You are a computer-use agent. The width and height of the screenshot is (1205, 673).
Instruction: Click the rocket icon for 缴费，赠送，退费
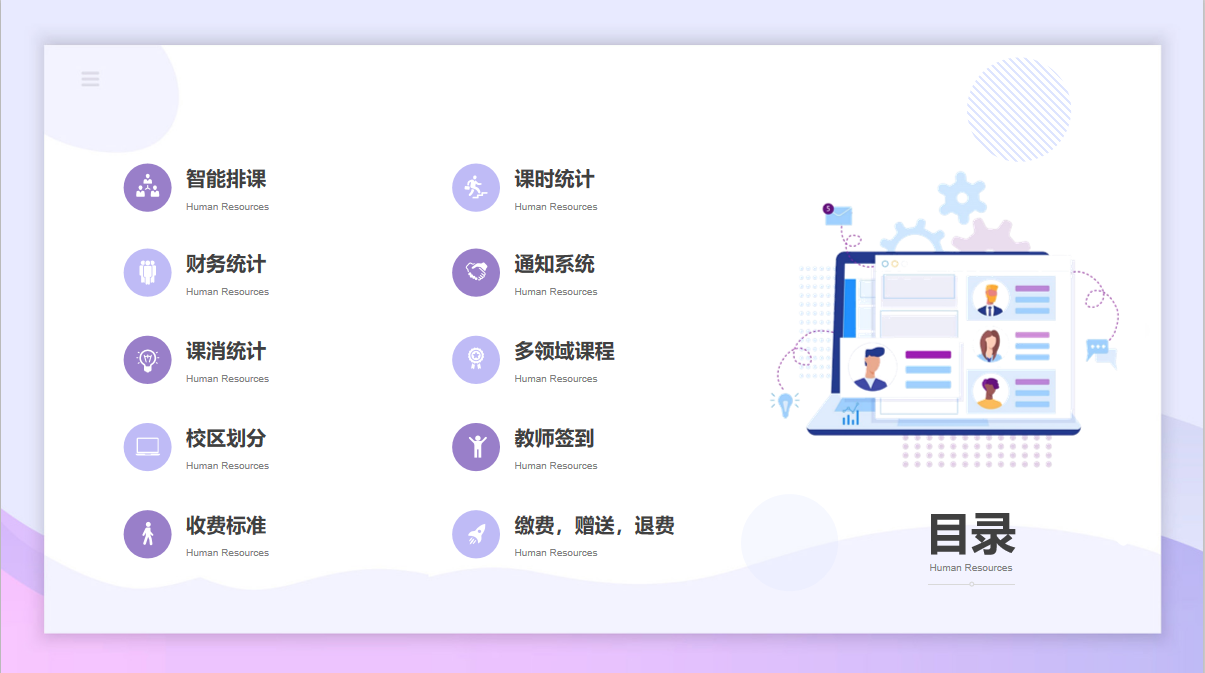point(476,534)
